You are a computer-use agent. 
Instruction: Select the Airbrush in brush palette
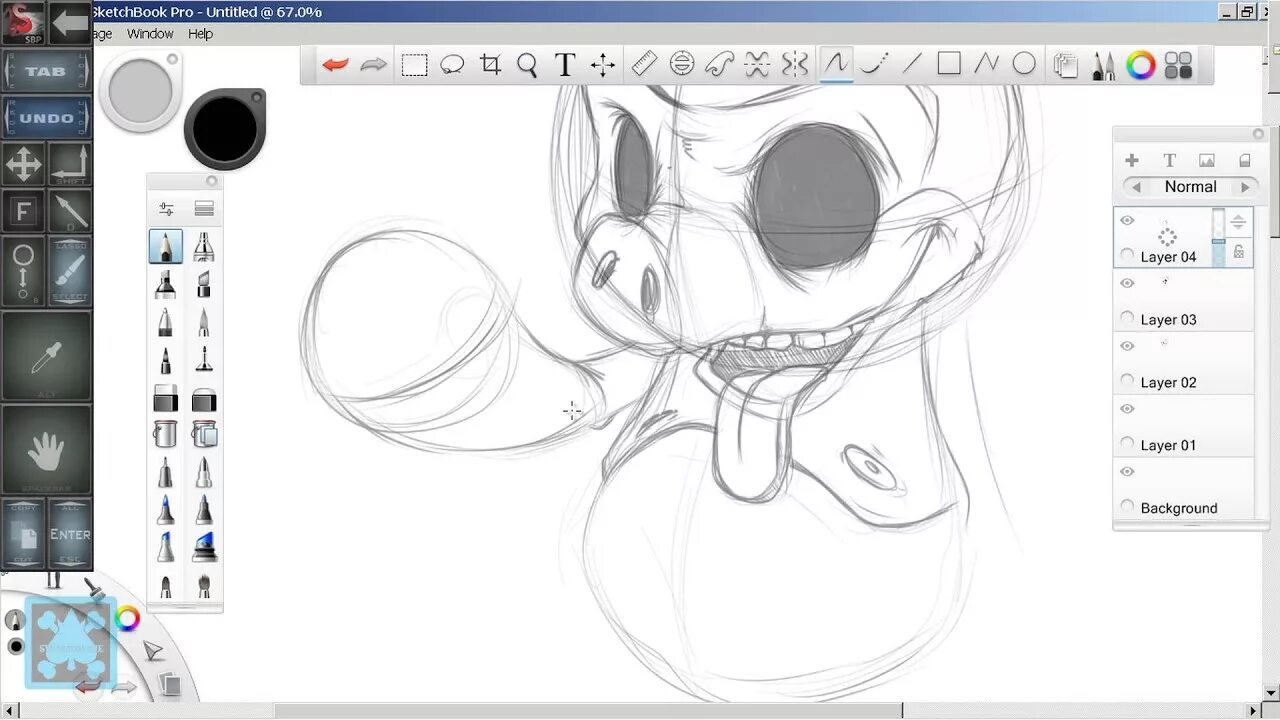(204, 246)
